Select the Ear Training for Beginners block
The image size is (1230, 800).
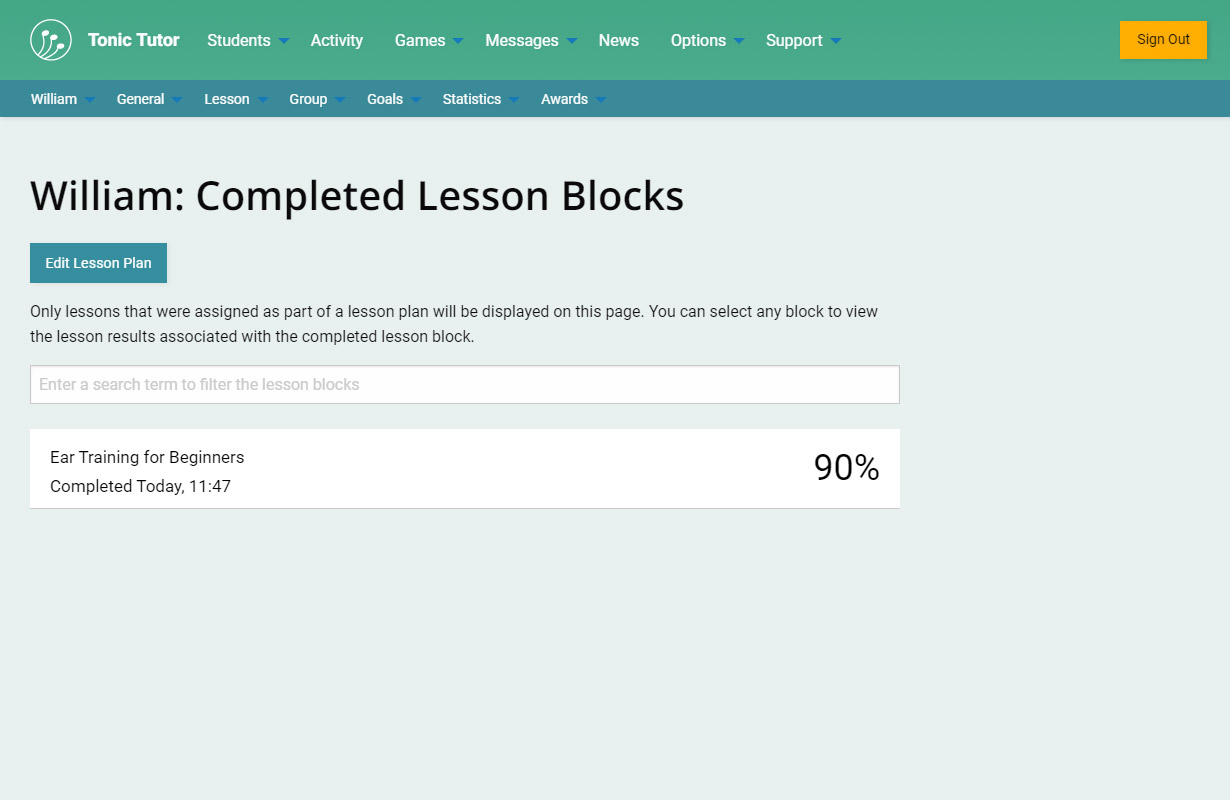pos(464,469)
